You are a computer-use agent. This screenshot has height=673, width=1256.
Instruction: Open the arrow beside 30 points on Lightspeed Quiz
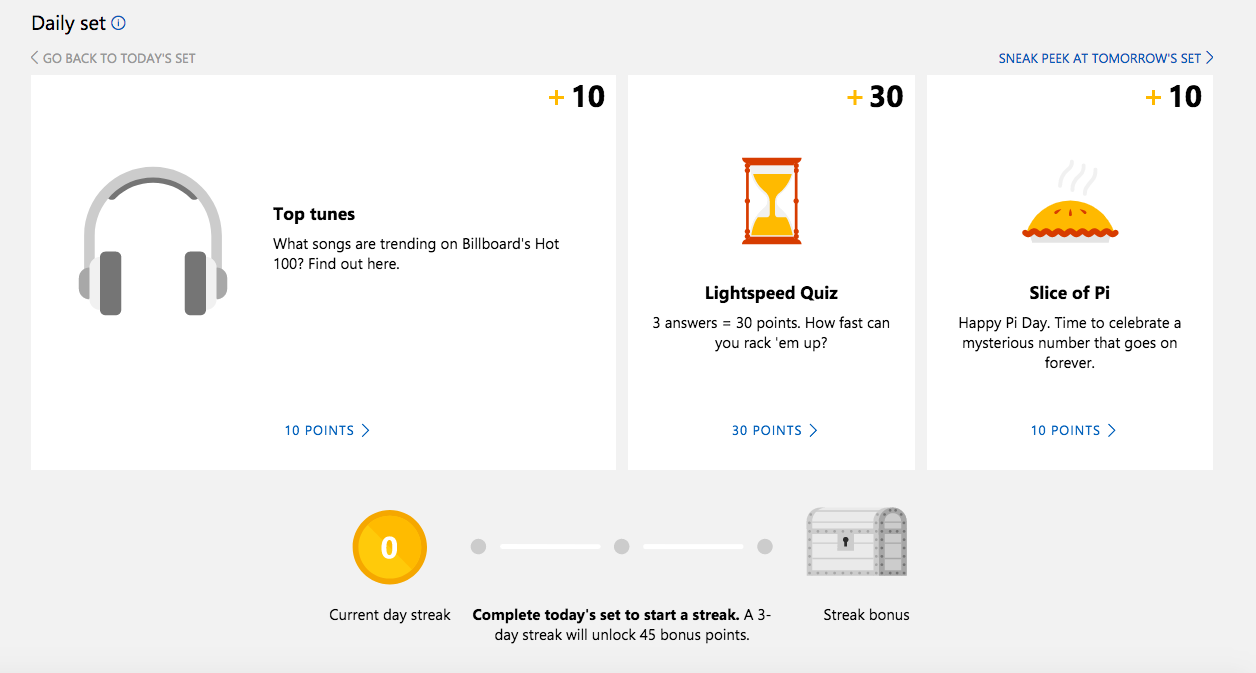[813, 430]
